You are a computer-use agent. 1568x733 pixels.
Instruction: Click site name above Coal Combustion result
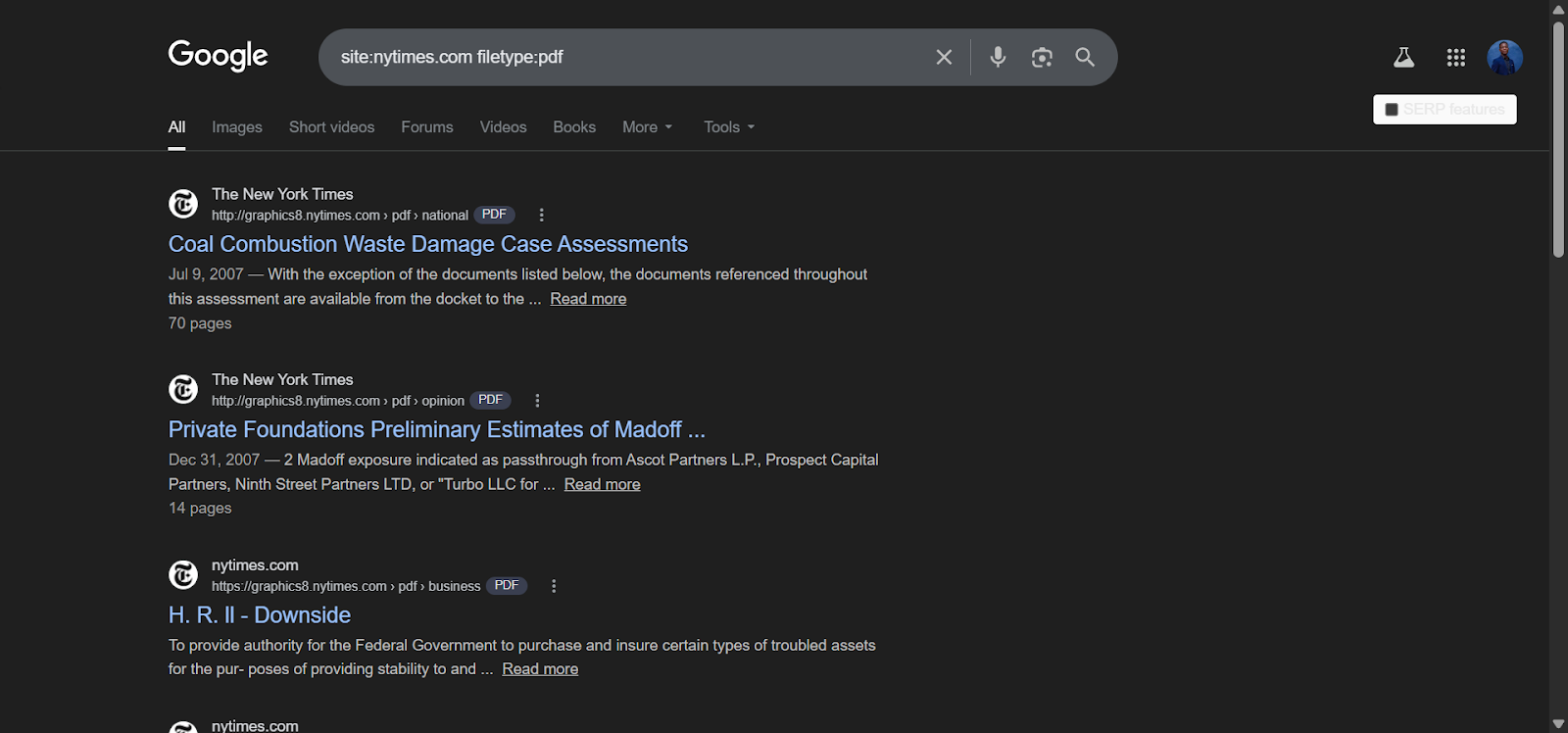(282, 194)
